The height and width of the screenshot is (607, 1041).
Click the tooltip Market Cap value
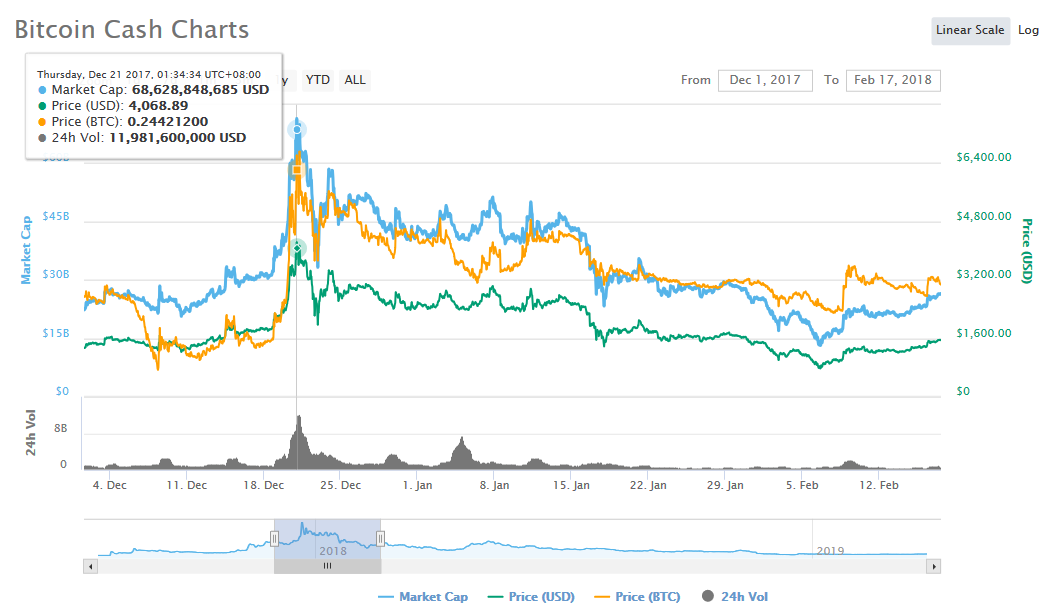(x=200, y=90)
